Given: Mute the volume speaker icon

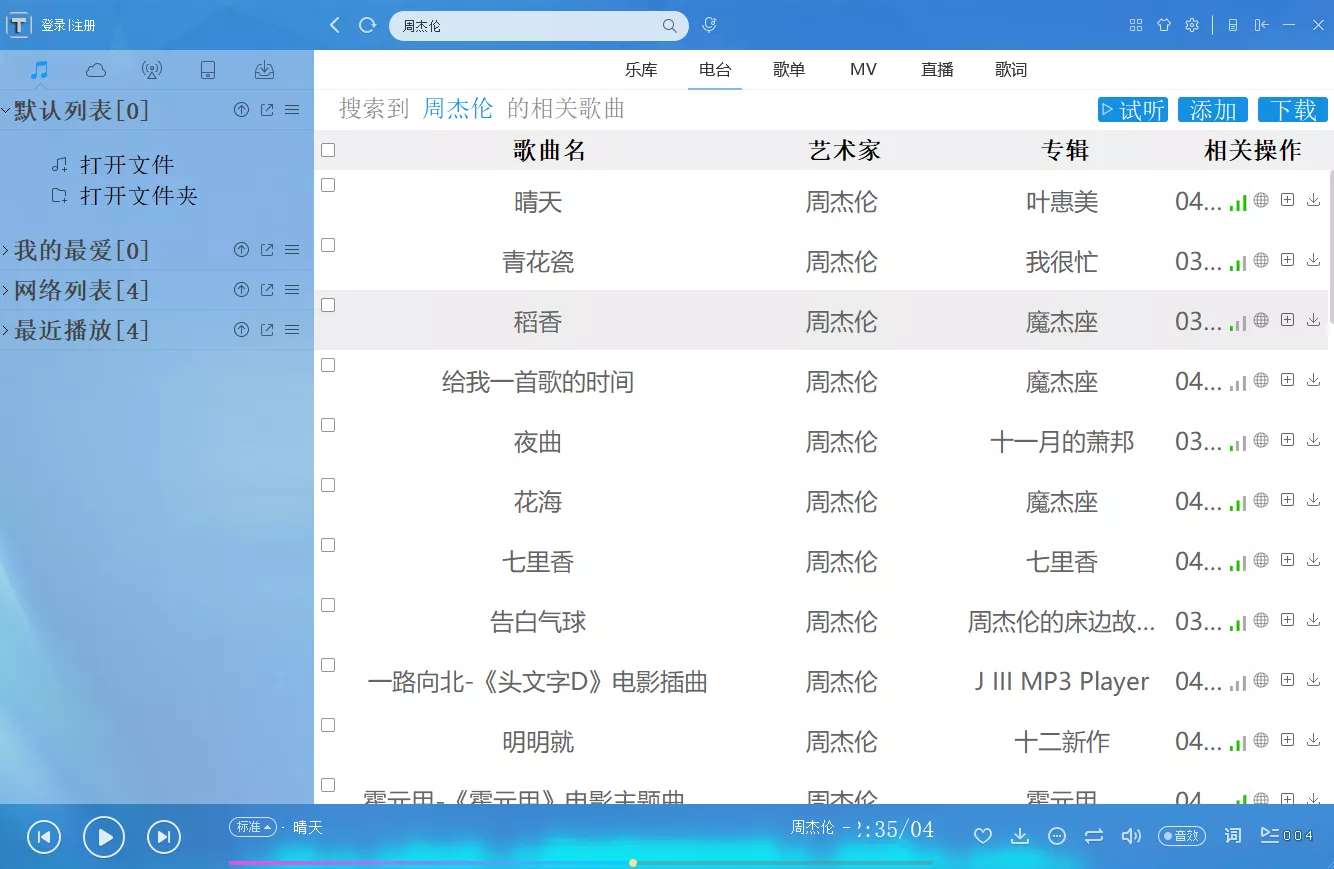Looking at the screenshot, I should coord(1131,836).
